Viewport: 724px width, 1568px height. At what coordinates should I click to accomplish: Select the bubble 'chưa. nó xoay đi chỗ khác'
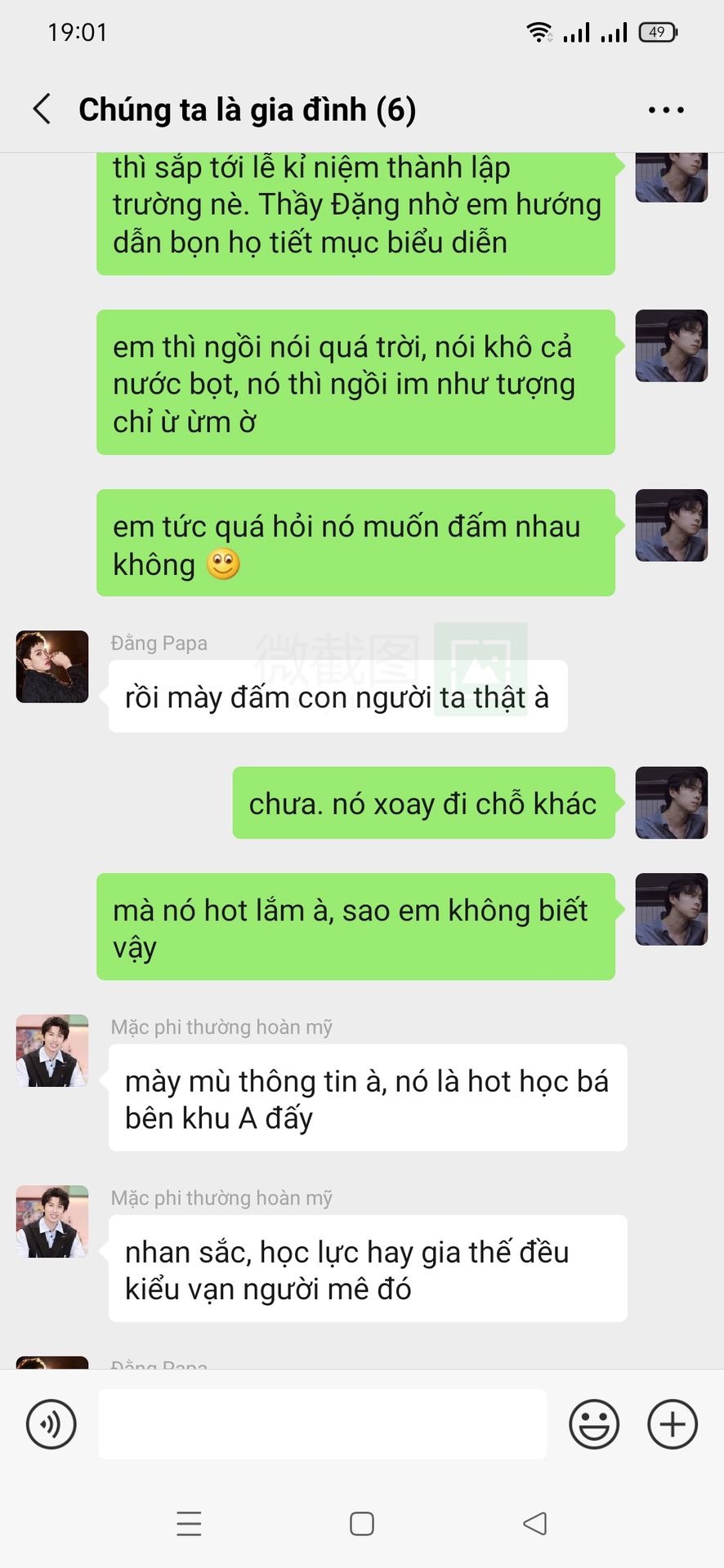tap(424, 803)
